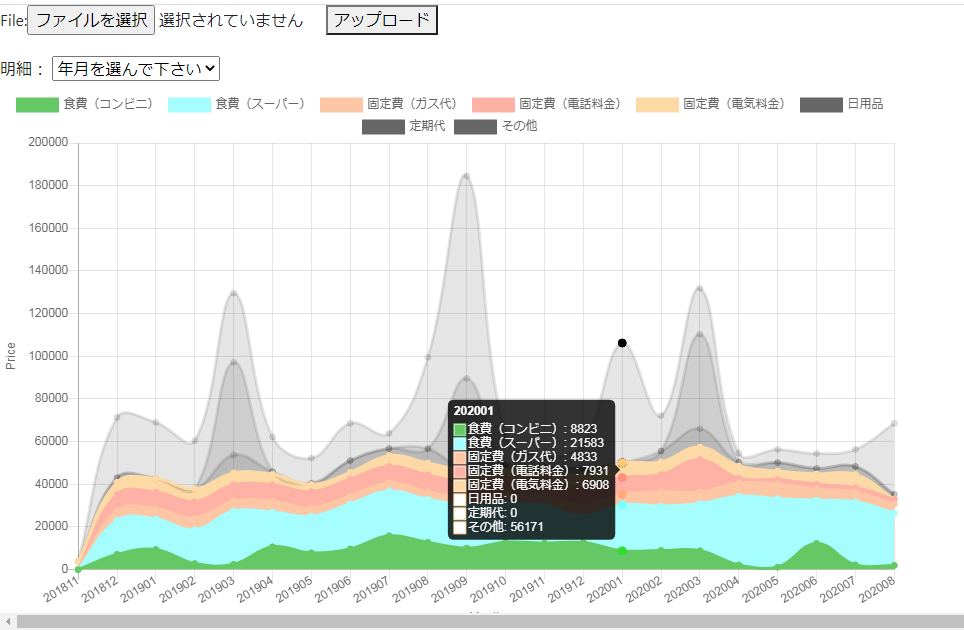Click the tooltip title 202001

point(473,411)
